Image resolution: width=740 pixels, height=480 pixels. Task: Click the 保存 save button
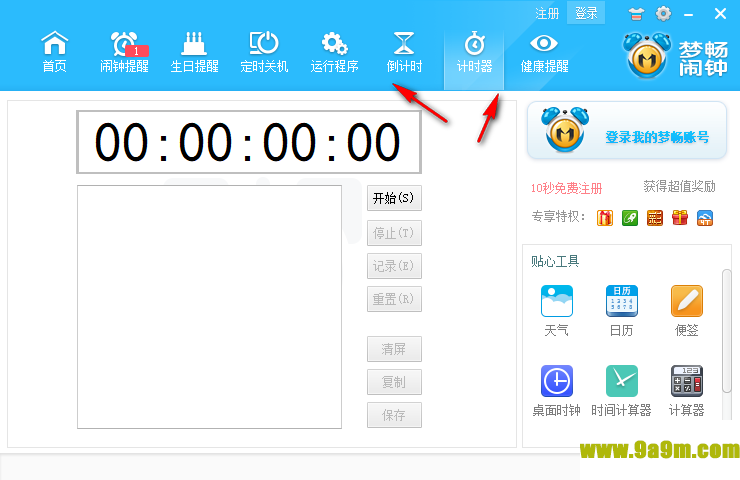click(394, 415)
